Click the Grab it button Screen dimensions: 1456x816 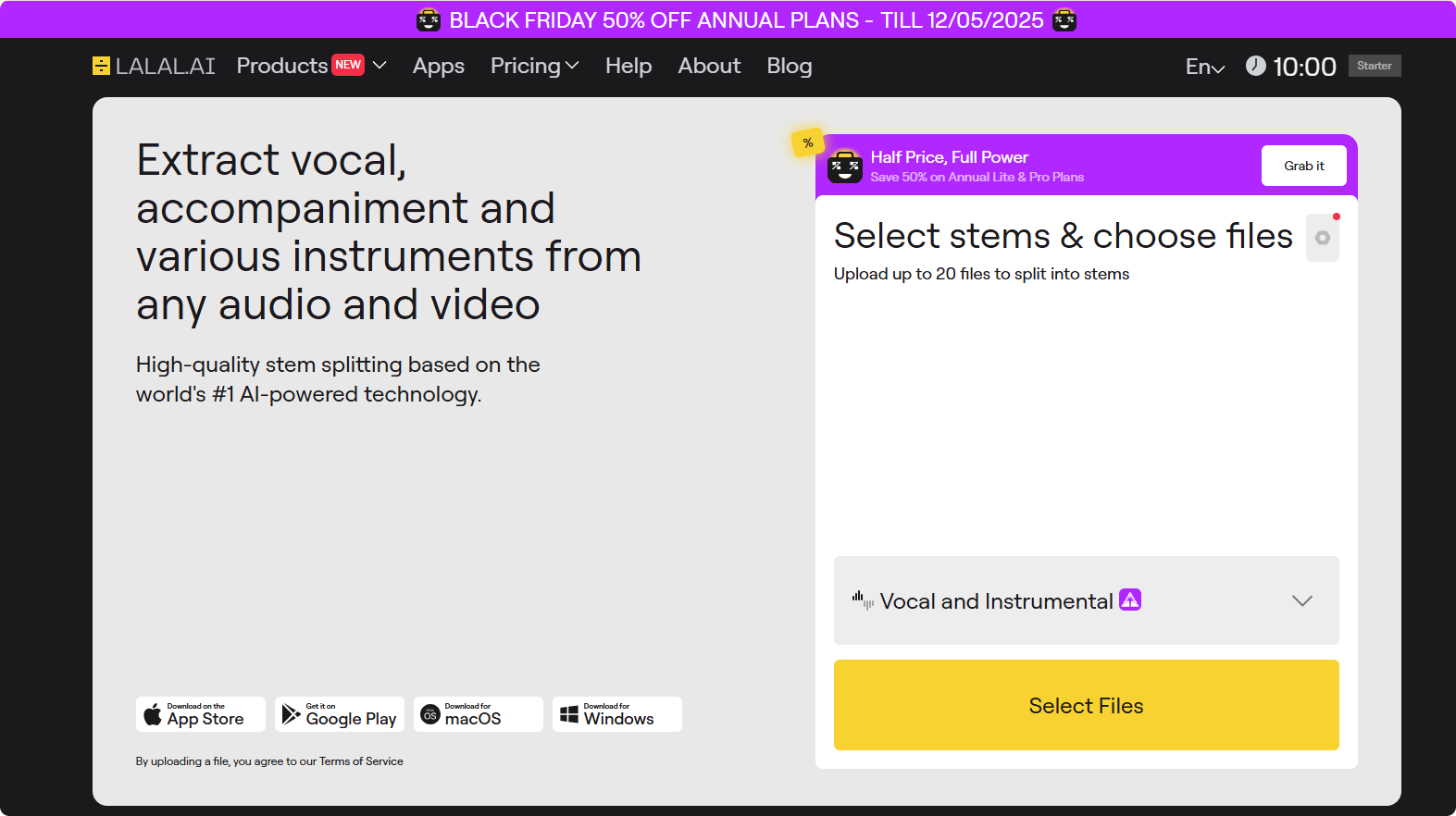click(1303, 166)
